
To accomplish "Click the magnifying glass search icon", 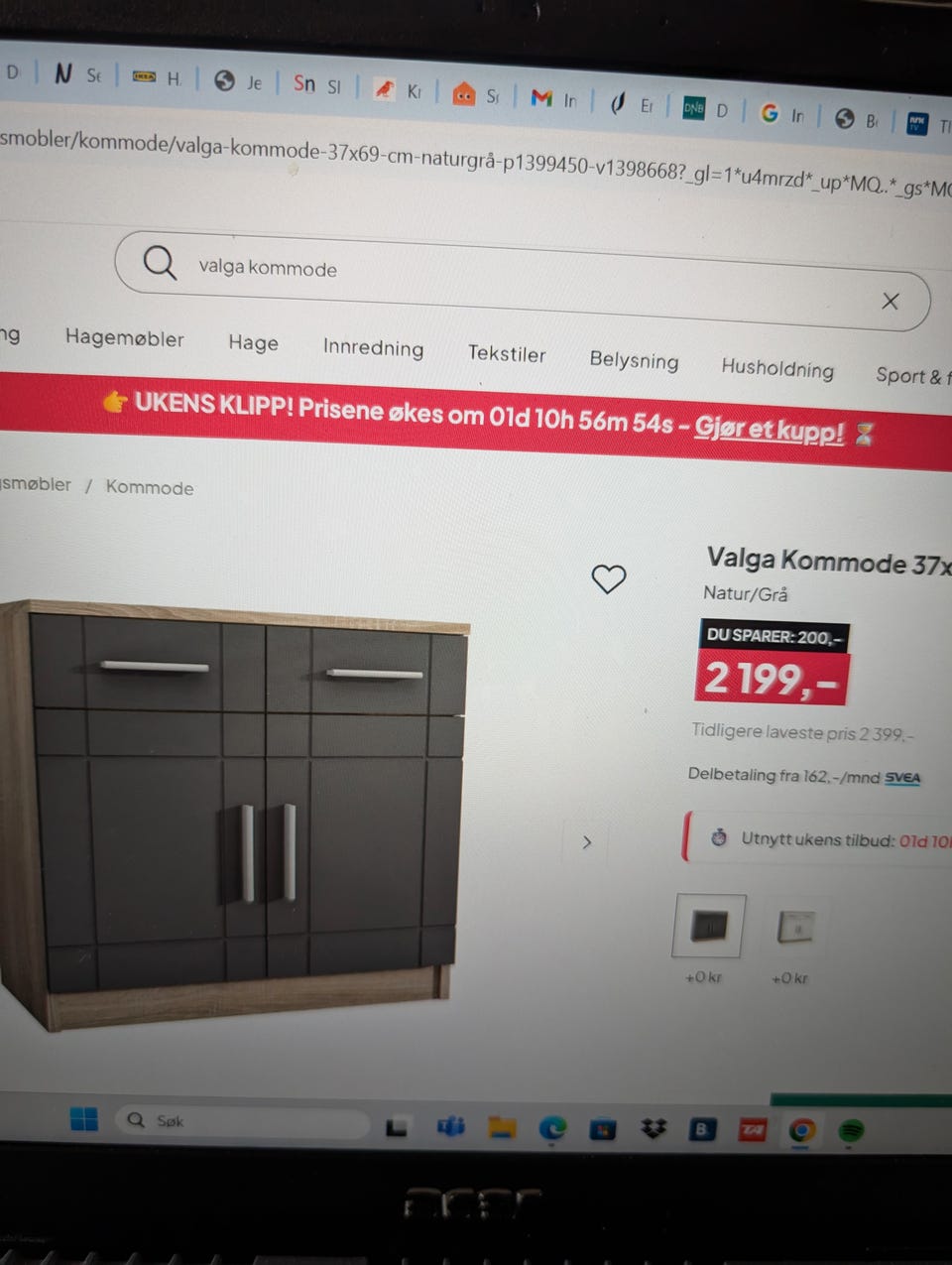I will click(x=160, y=263).
